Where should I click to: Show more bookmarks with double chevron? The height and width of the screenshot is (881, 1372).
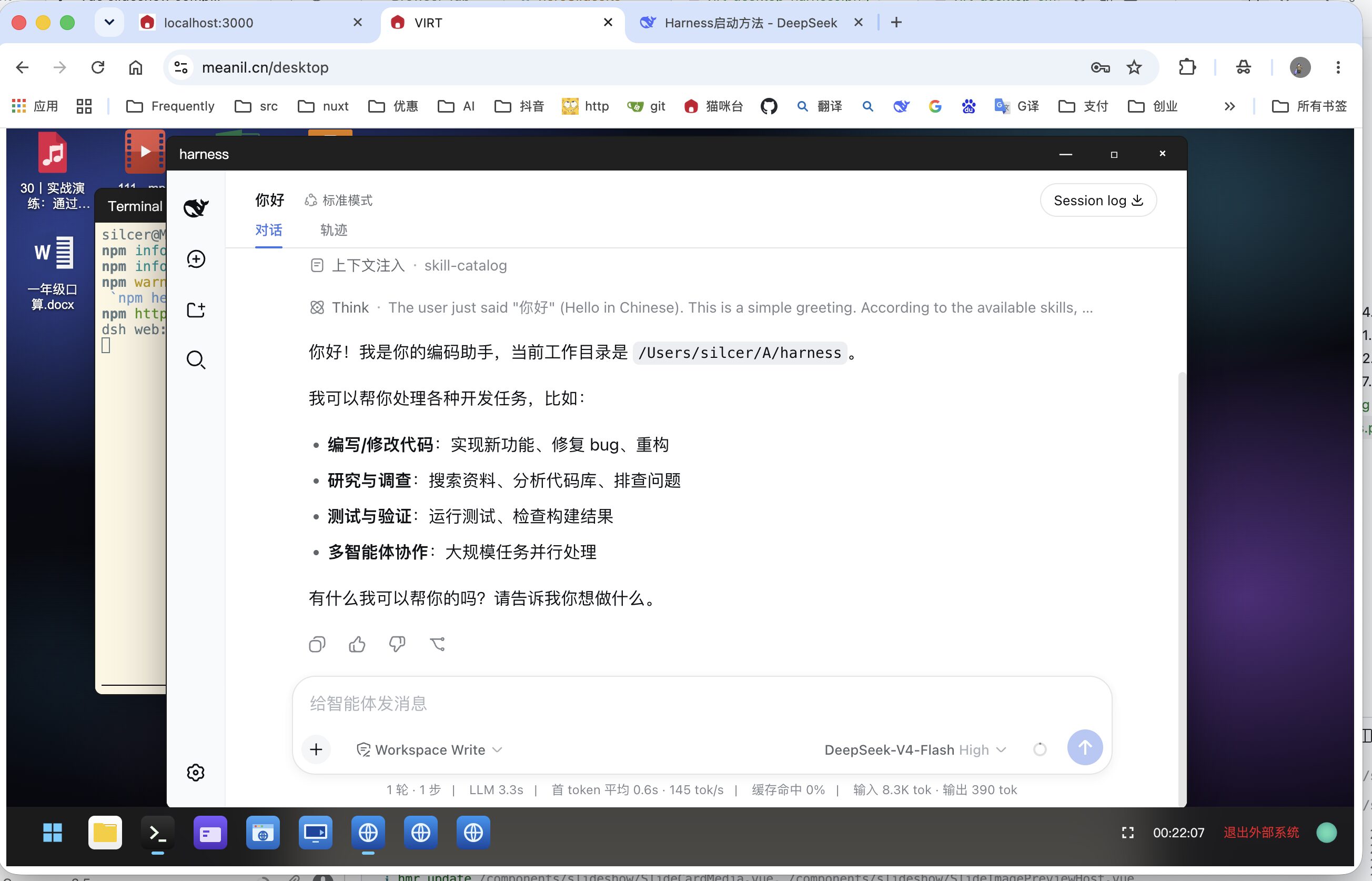pos(1229,106)
